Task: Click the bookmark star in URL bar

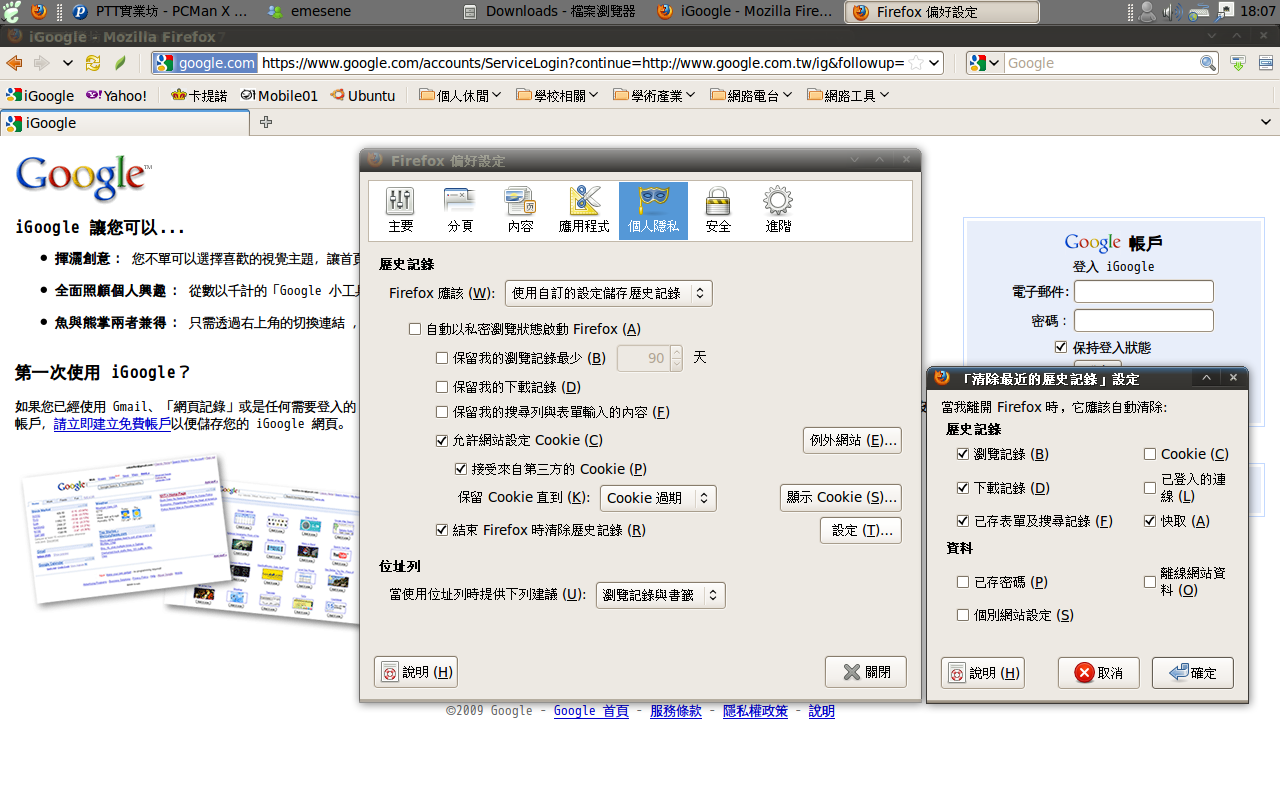Action: pyautogui.click(x=915, y=63)
